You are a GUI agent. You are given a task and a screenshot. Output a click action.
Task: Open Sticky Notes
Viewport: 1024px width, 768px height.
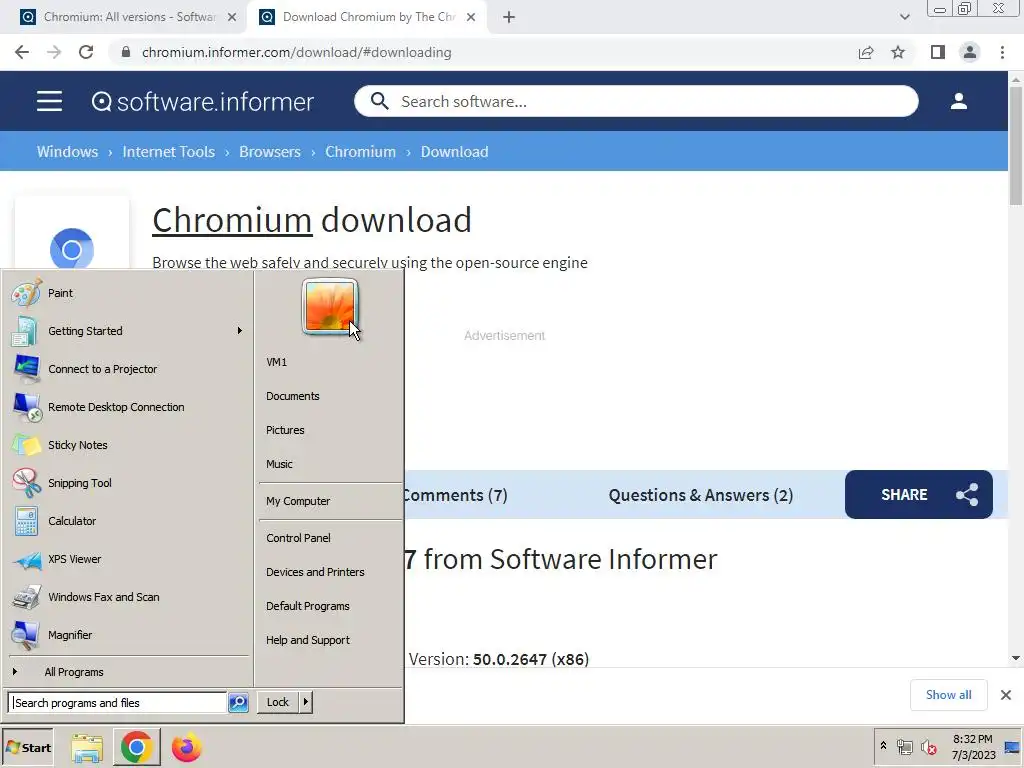click(x=78, y=445)
